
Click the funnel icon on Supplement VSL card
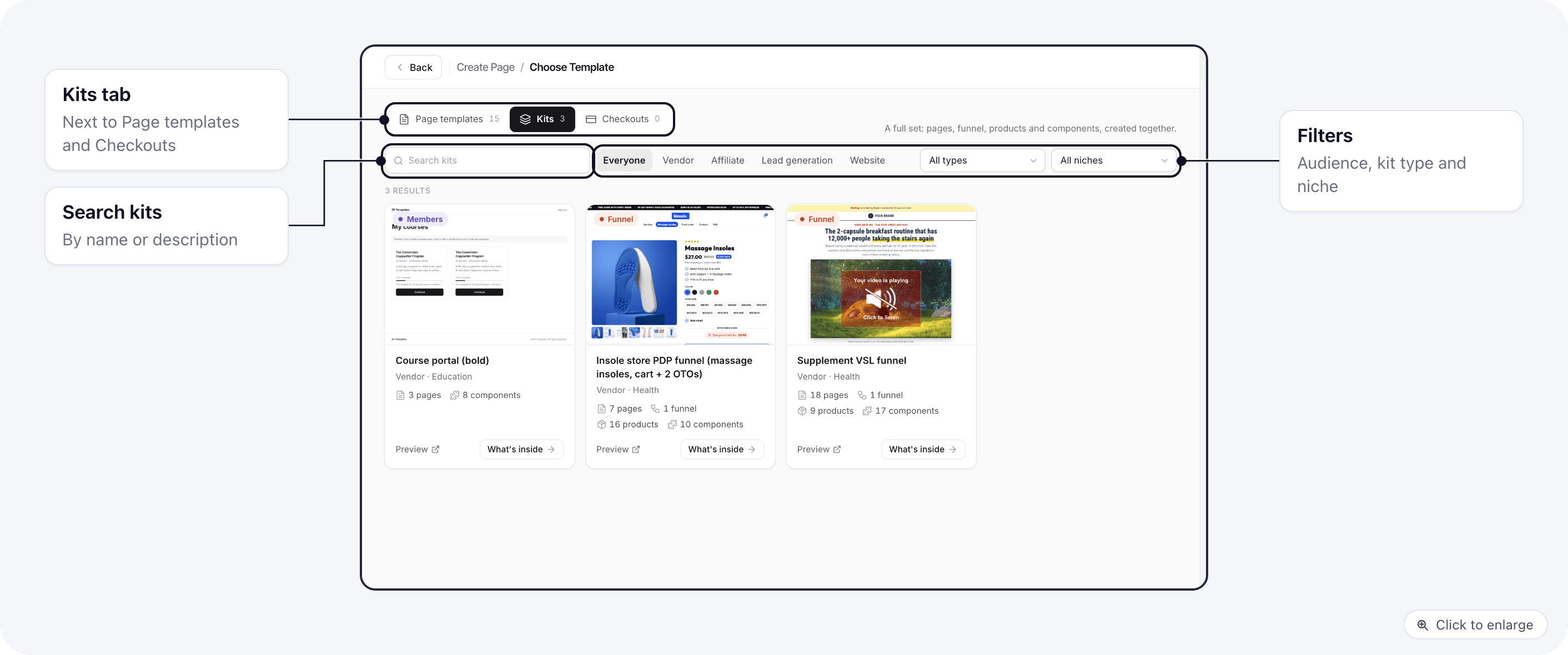[x=862, y=395]
